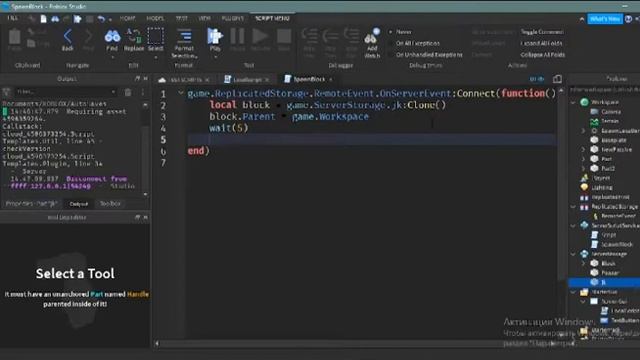640x360 pixels.
Task: Expand the Block node under ServerStorage
Action: [x=583, y=263]
